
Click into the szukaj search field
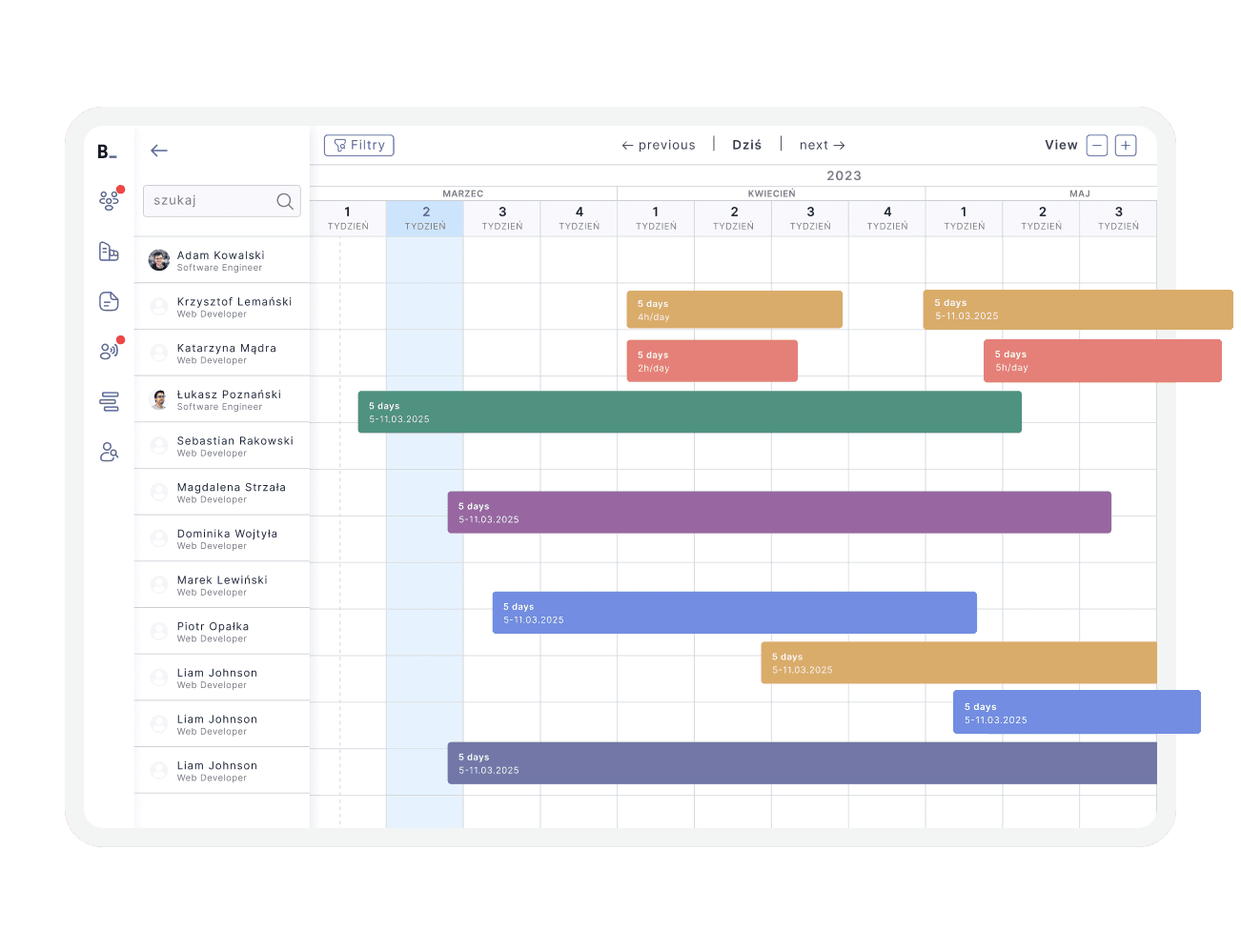210,201
